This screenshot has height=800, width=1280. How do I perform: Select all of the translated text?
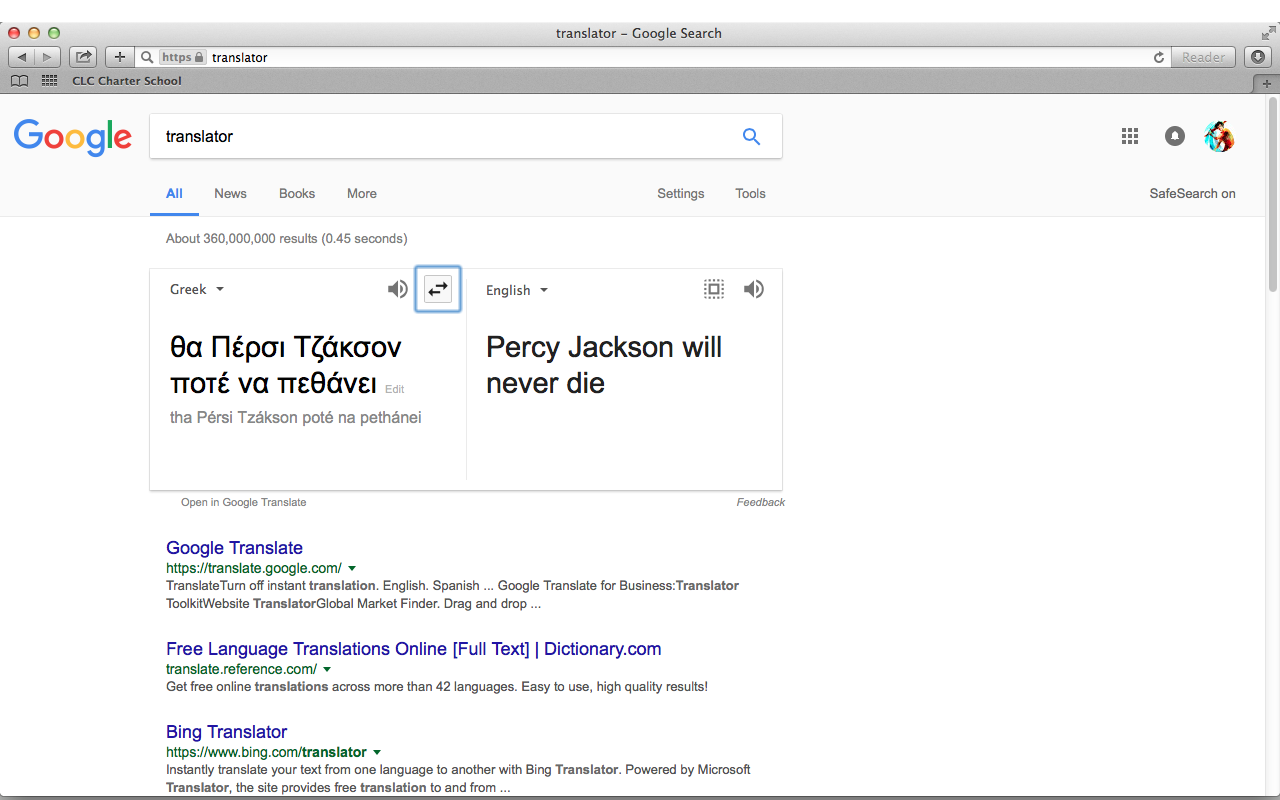coord(713,289)
